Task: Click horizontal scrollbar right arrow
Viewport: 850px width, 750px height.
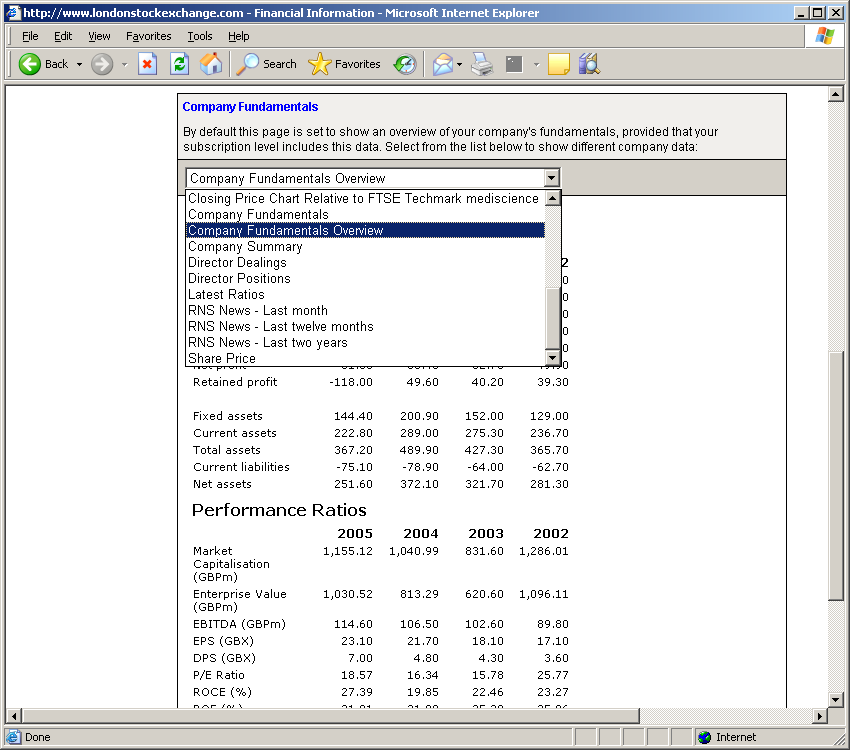Action: [x=820, y=716]
